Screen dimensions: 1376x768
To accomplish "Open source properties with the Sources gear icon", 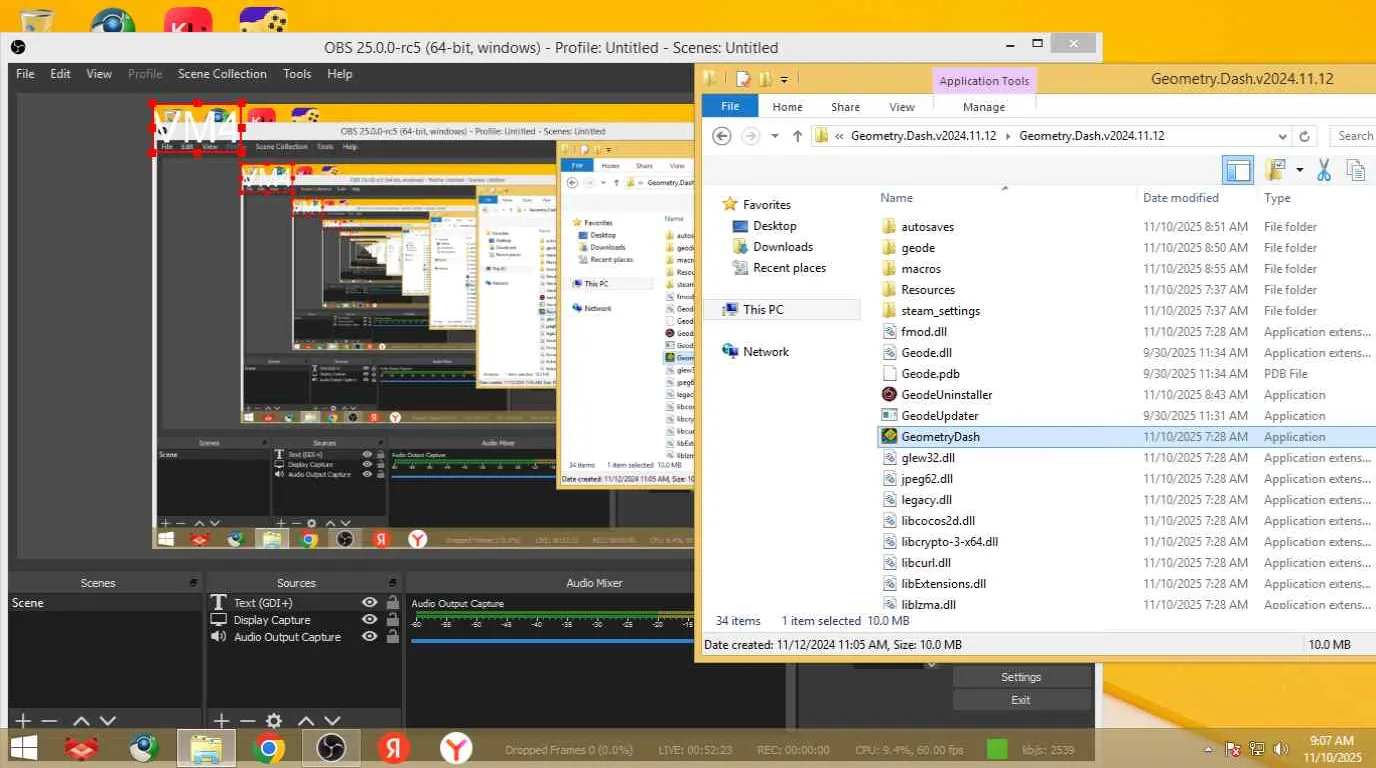I will click(x=273, y=720).
